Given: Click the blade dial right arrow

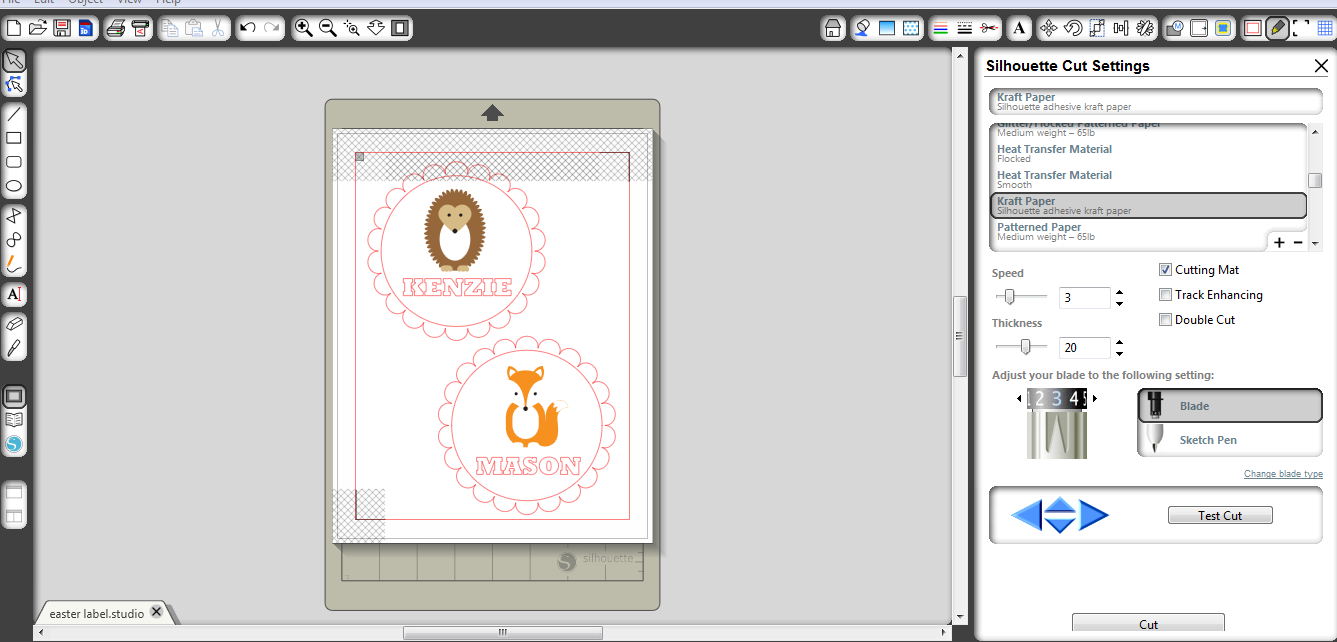Looking at the screenshot, I should coord(1095,398).
